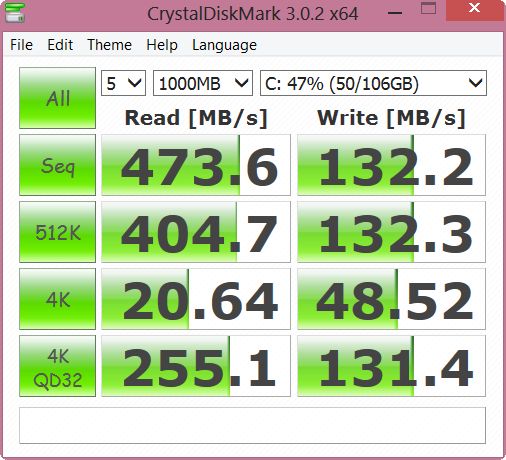This screenshot has width=506, height=460.
Task: Start the 4K QD32 test
Action: point(57,366)
